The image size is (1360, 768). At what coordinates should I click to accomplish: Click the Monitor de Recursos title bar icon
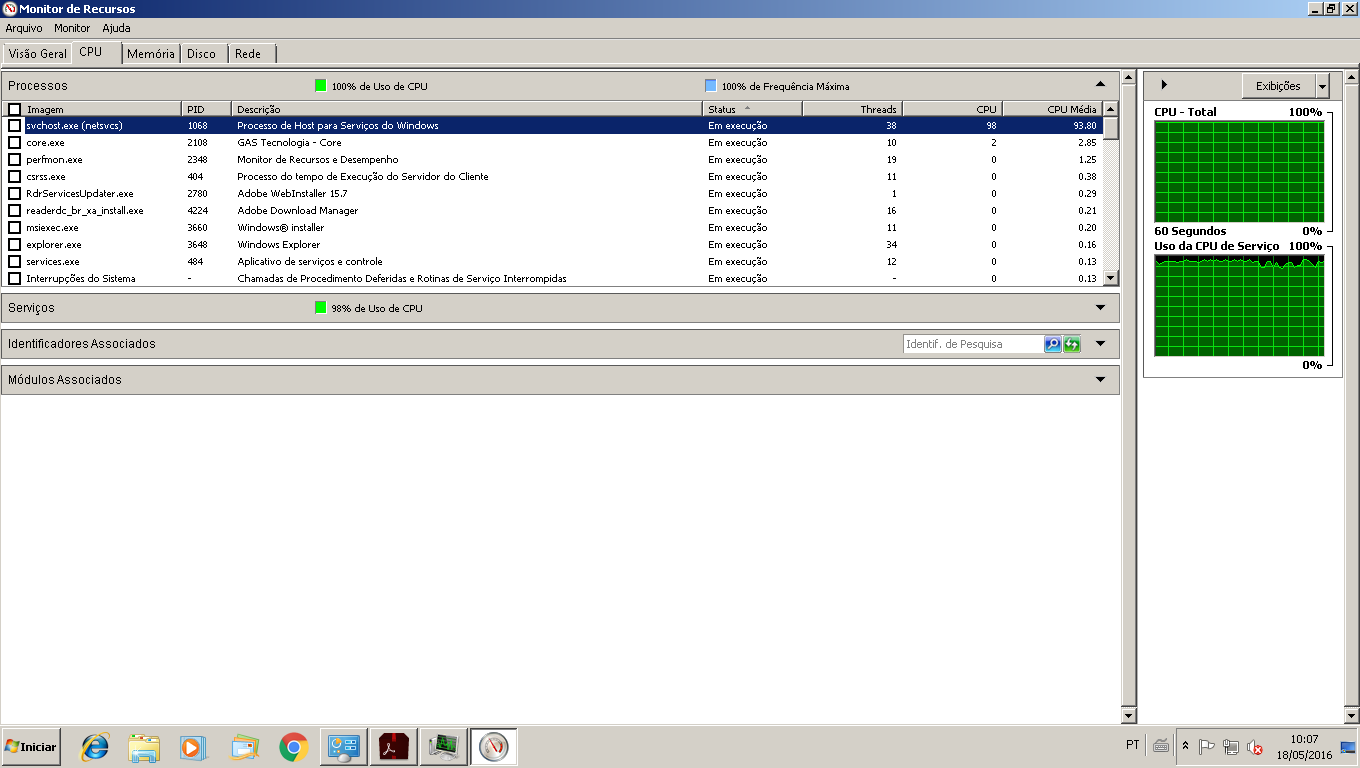point(10,8)
